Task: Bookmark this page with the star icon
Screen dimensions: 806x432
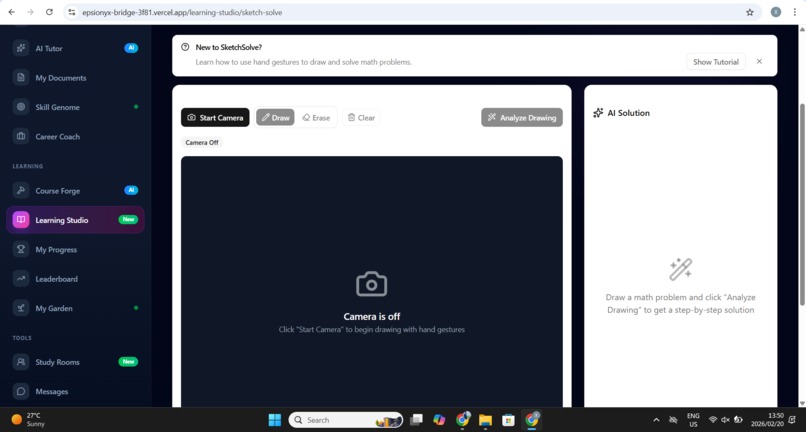Action: (x=749, y=12)
